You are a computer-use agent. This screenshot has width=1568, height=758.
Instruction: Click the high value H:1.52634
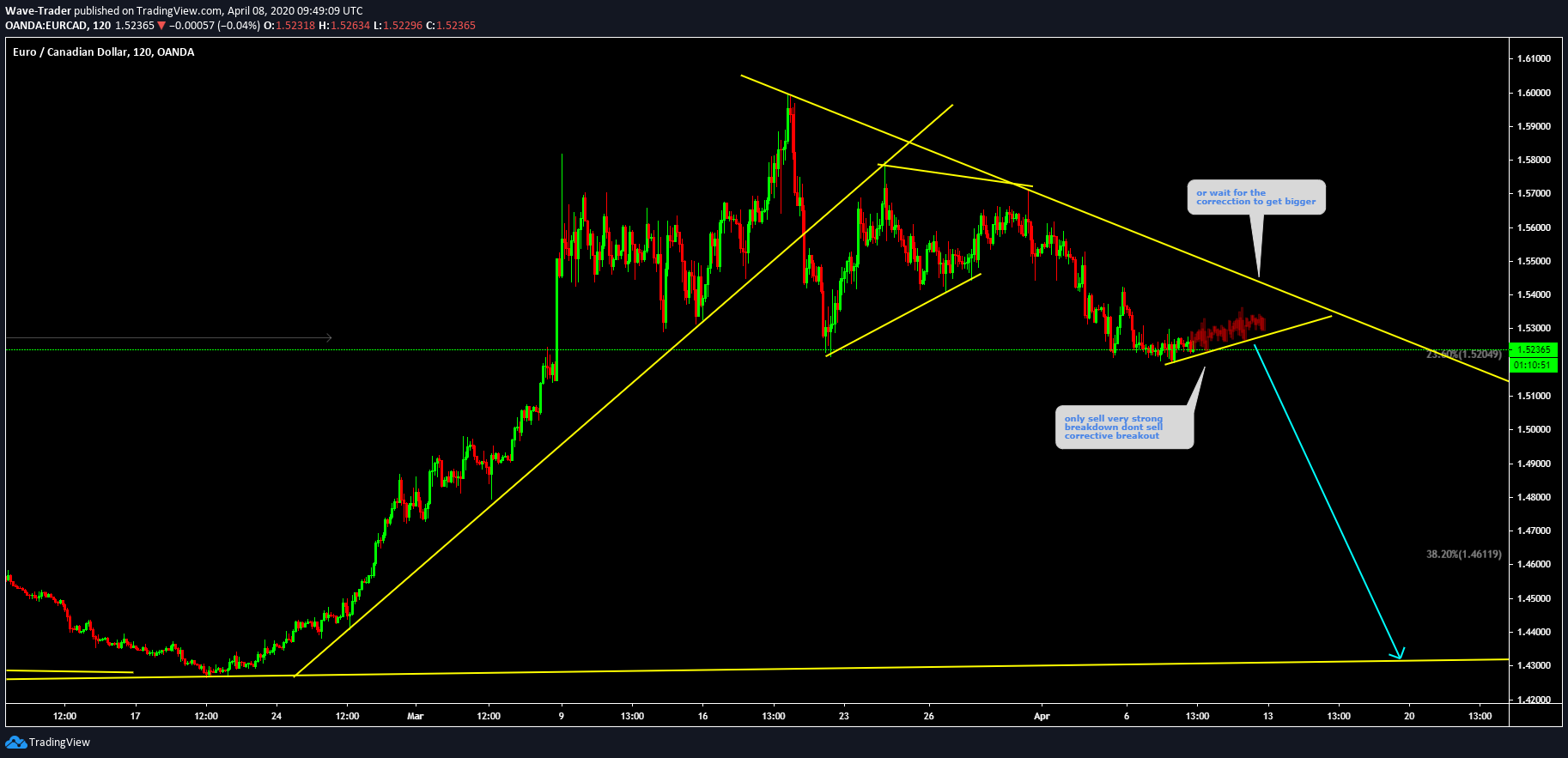click(x=344, y=26)
